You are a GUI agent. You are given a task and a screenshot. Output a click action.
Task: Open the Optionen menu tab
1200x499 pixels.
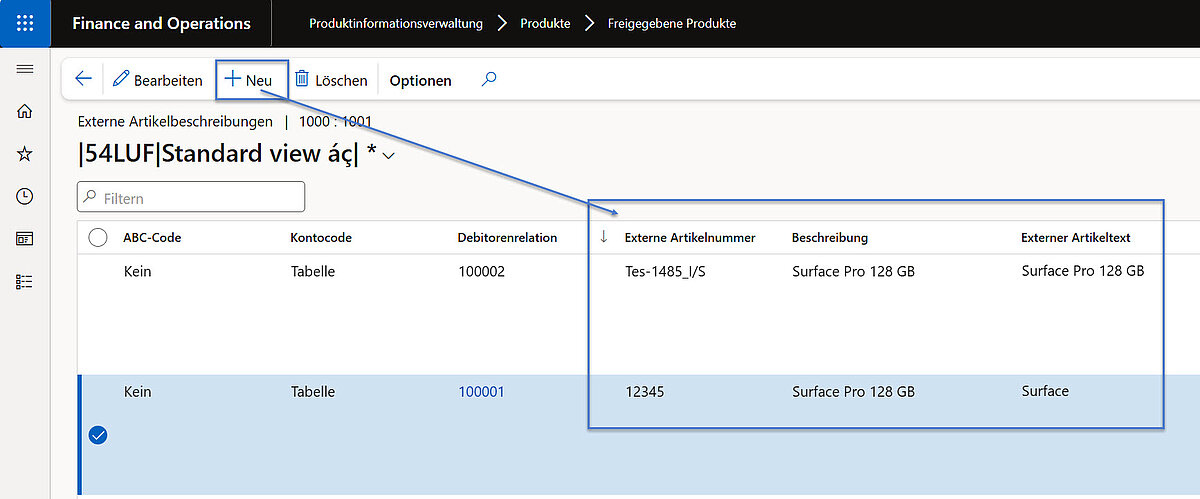pyautogui.click(x=420, y=80)
